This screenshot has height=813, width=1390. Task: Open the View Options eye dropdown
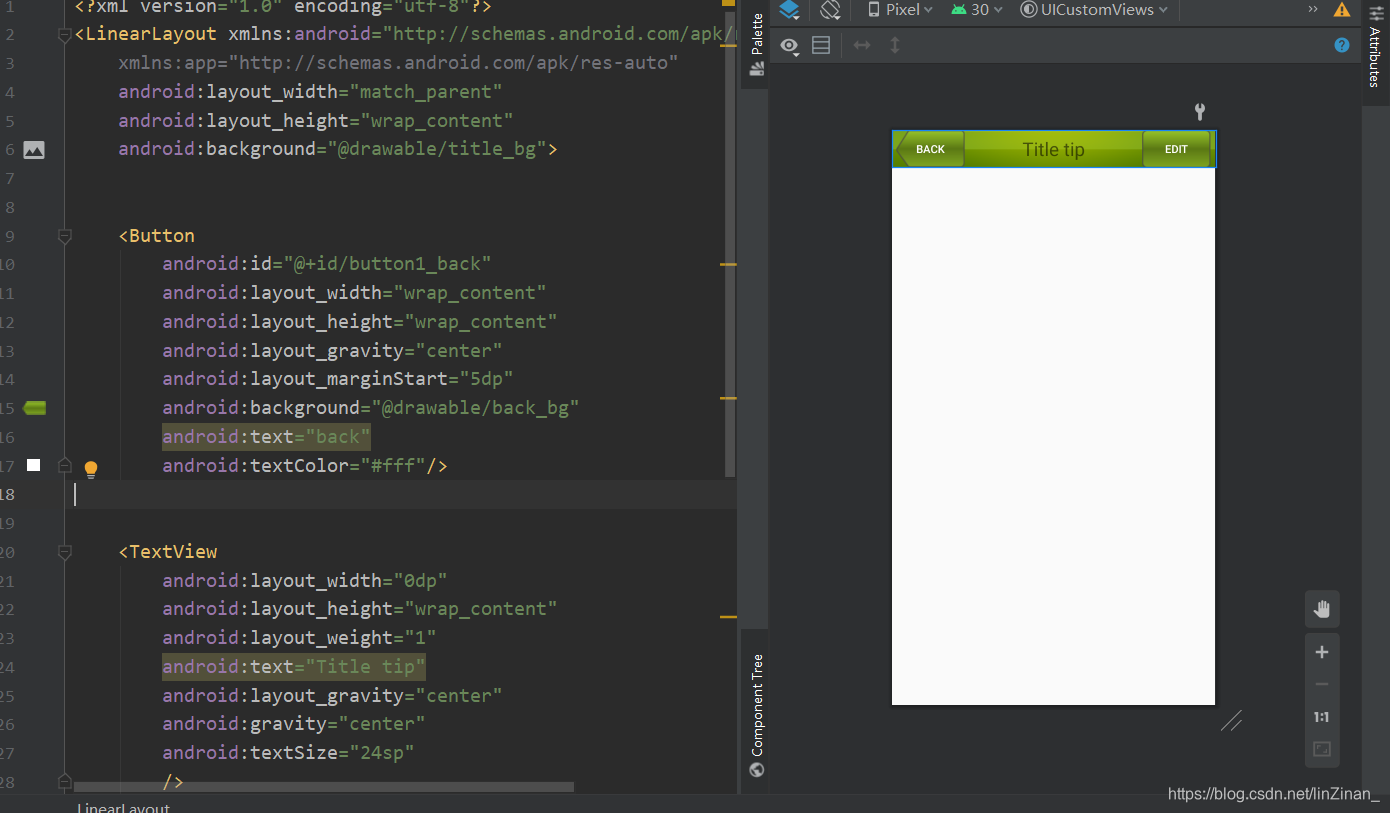(x=790, y=46)
